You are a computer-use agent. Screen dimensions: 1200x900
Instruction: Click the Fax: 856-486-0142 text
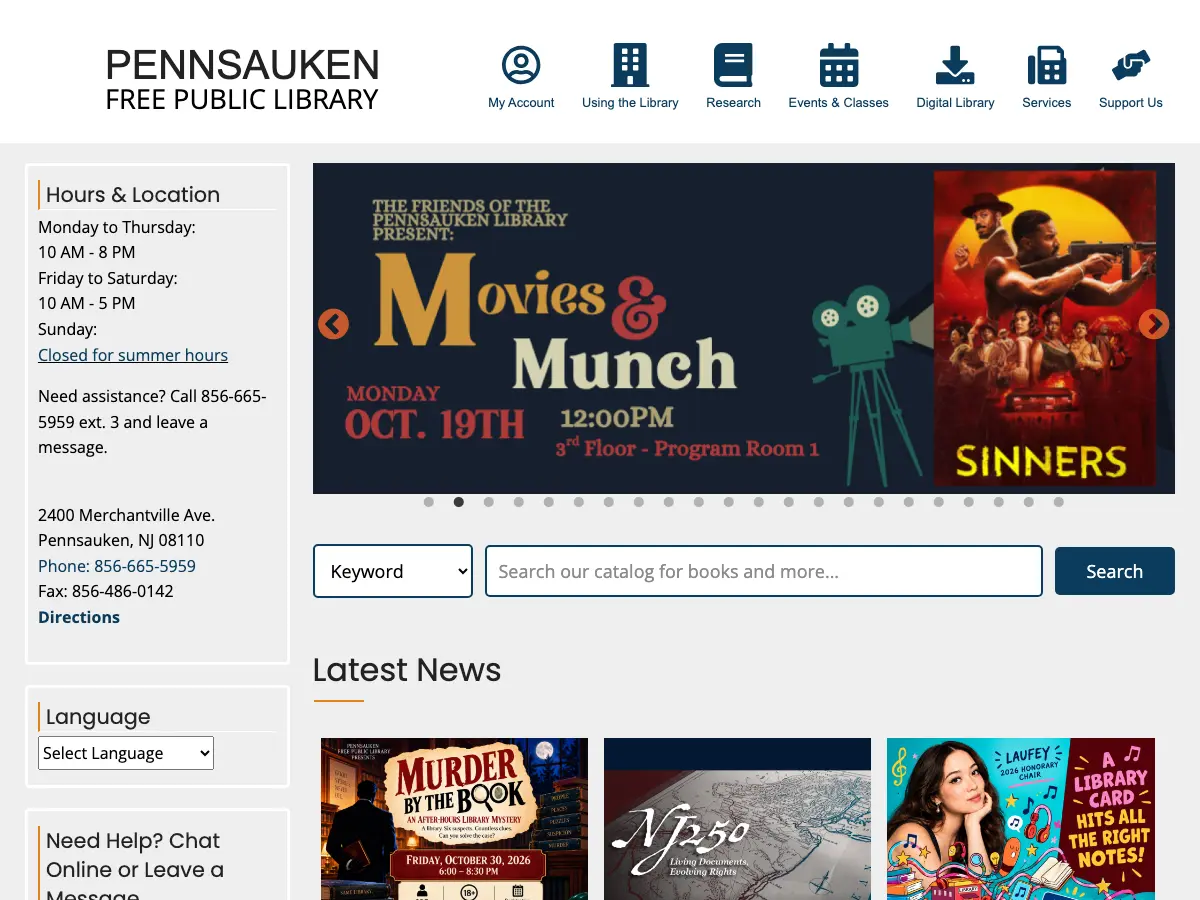click(106, 591)
